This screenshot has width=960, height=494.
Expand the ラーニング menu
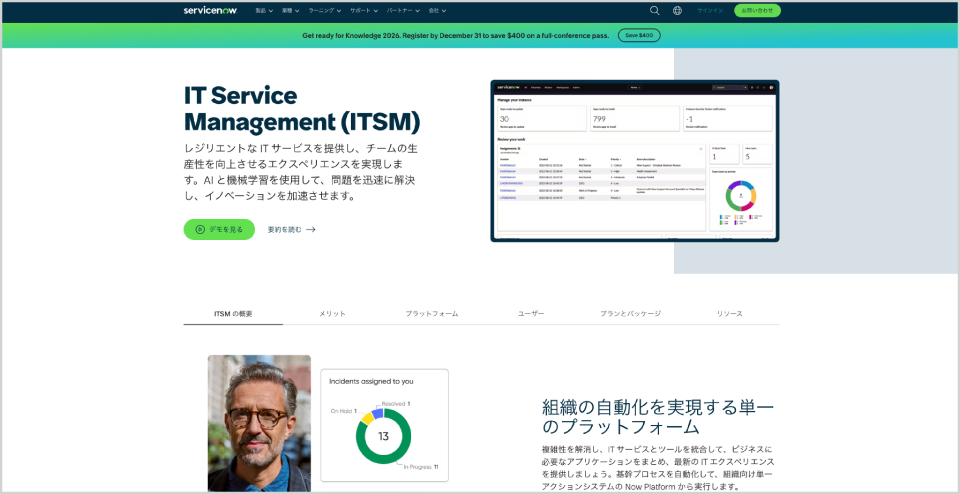(325, 10)
